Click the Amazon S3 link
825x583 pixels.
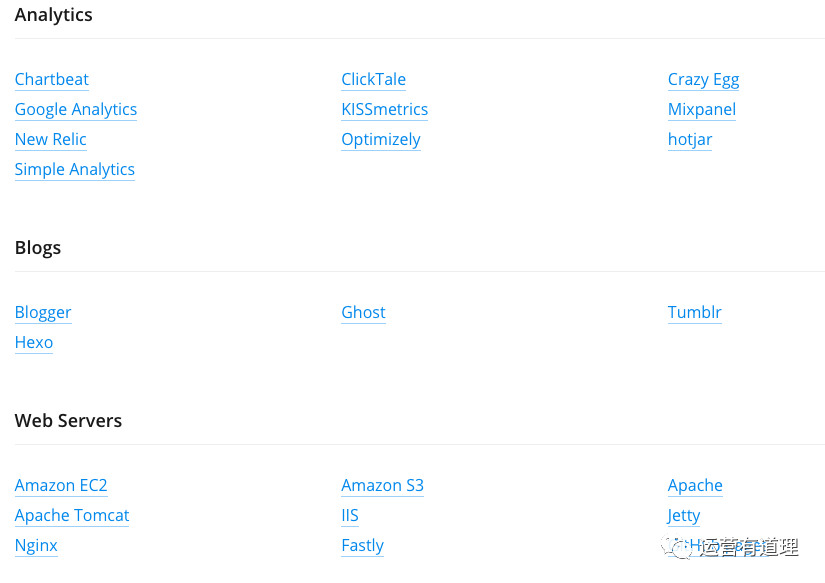(382, 486)
